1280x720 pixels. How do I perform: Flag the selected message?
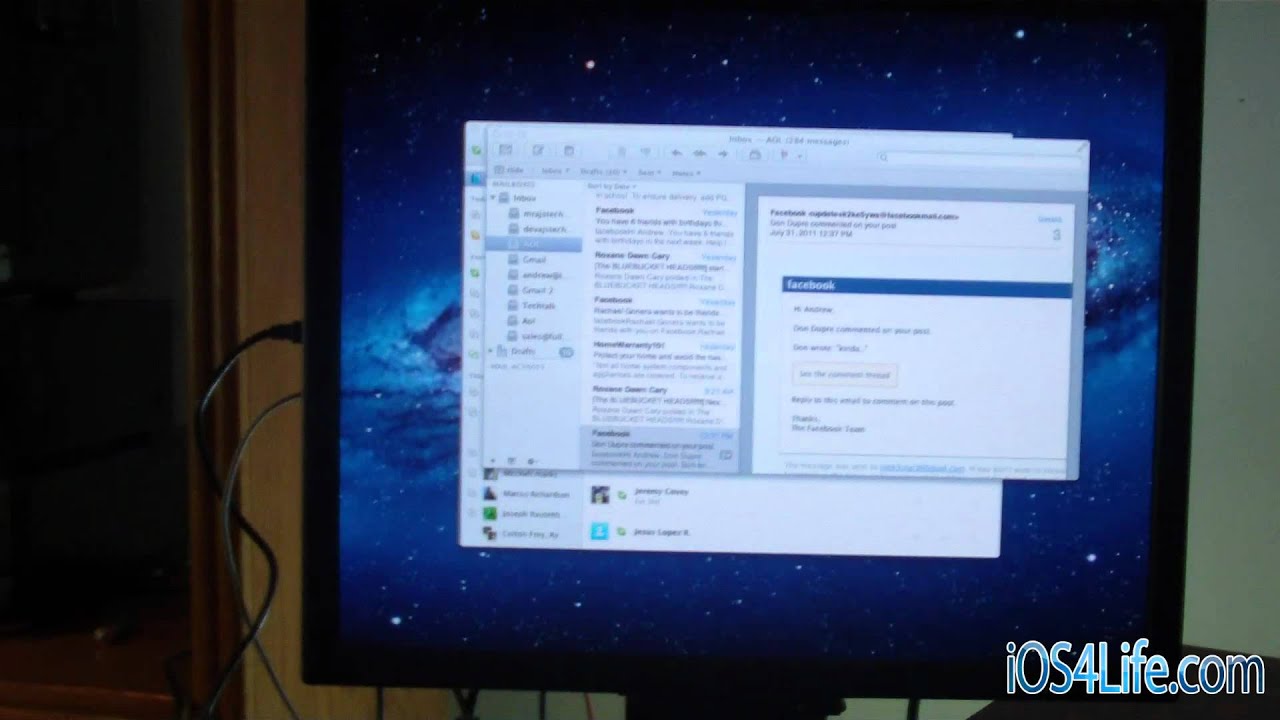pyautogui.click(x=783, y=155)
